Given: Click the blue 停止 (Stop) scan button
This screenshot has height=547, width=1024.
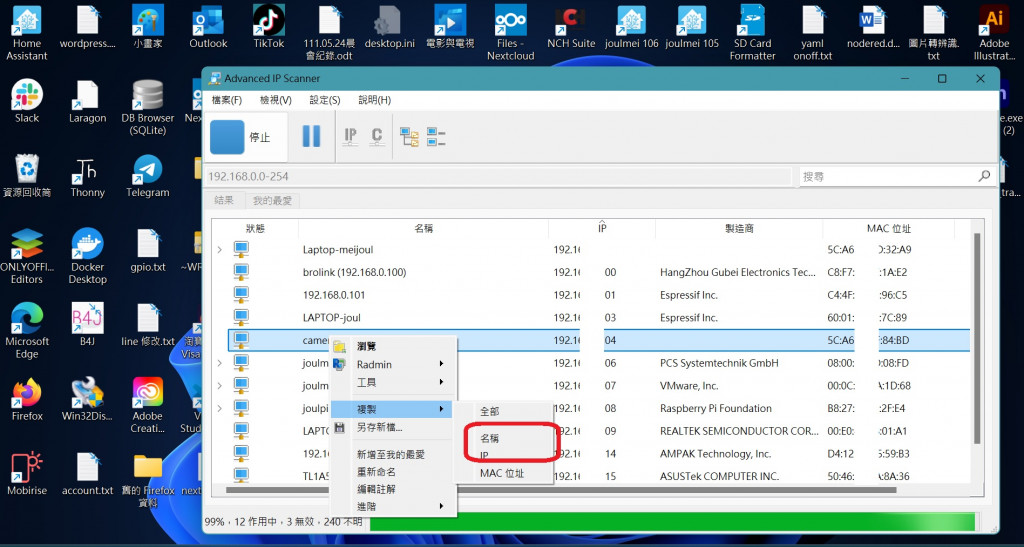Looking at the screenshot, I should tap(246, 137).
